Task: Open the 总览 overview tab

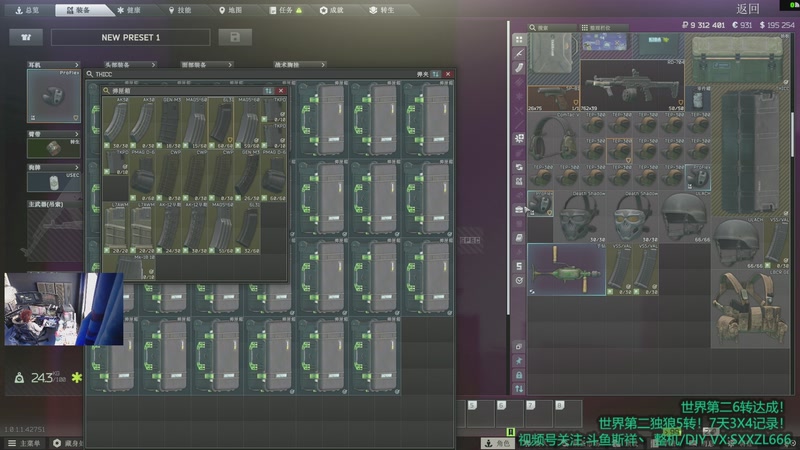Action: point(27,10)
